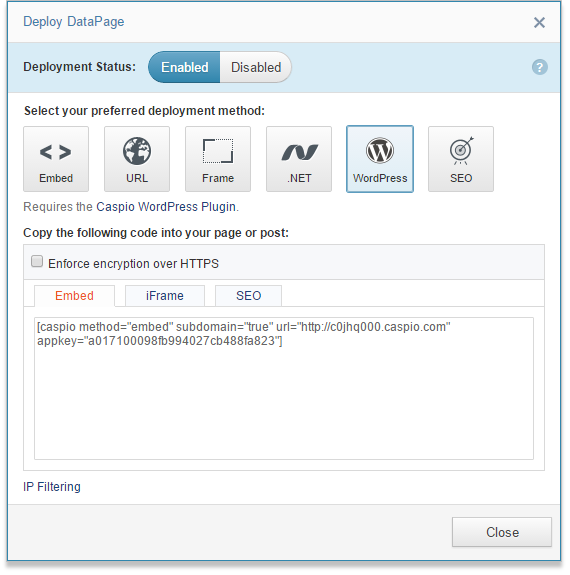Switch to the iFrame code tab

pyautogui.click(x=165, y=296)
